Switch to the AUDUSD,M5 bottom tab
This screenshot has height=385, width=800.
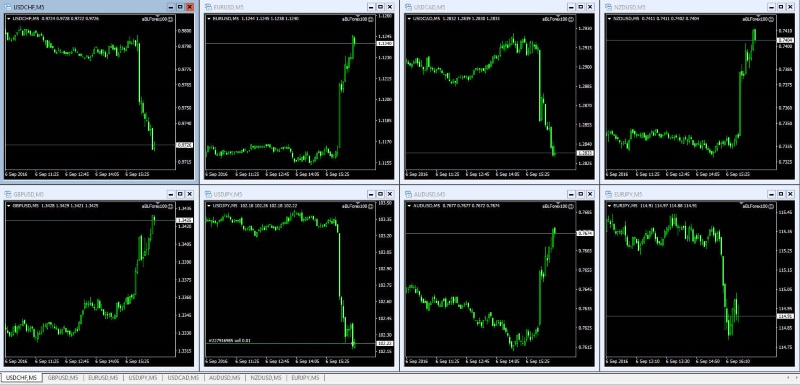coord(224,378)
